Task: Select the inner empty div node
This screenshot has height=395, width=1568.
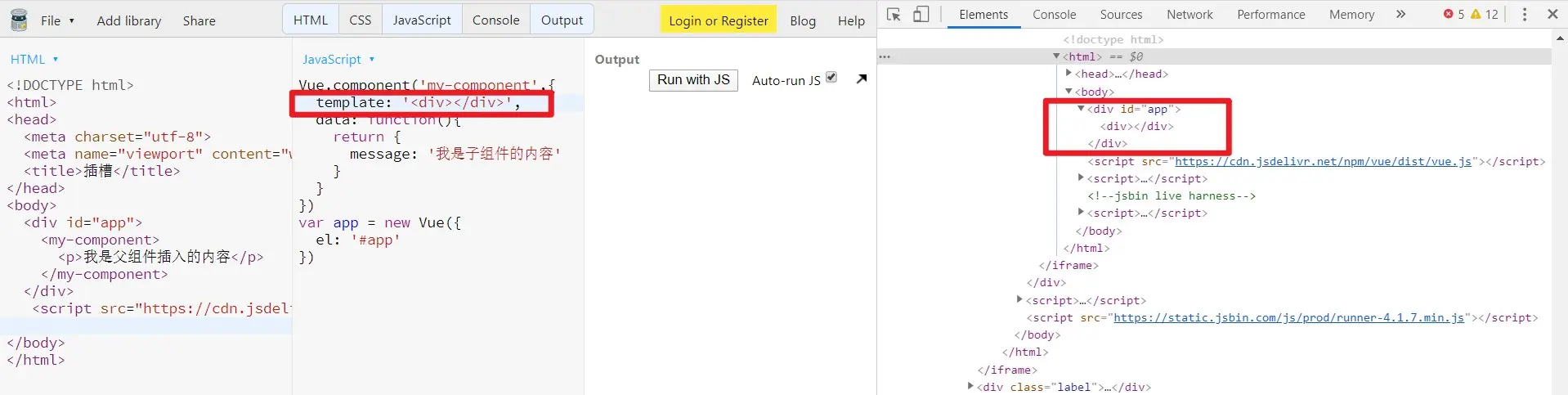Action: coord(1136,126)
